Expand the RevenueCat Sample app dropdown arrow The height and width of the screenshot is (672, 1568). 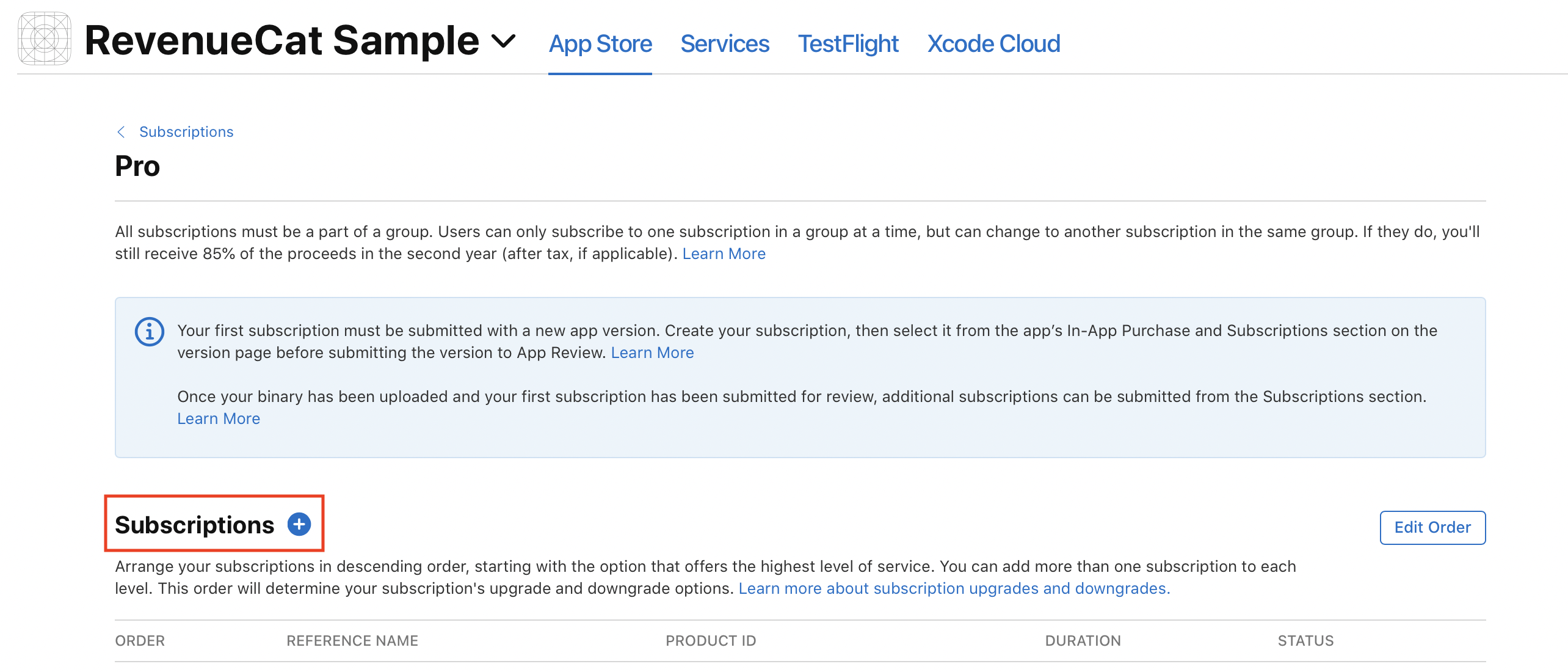(504, 42)
